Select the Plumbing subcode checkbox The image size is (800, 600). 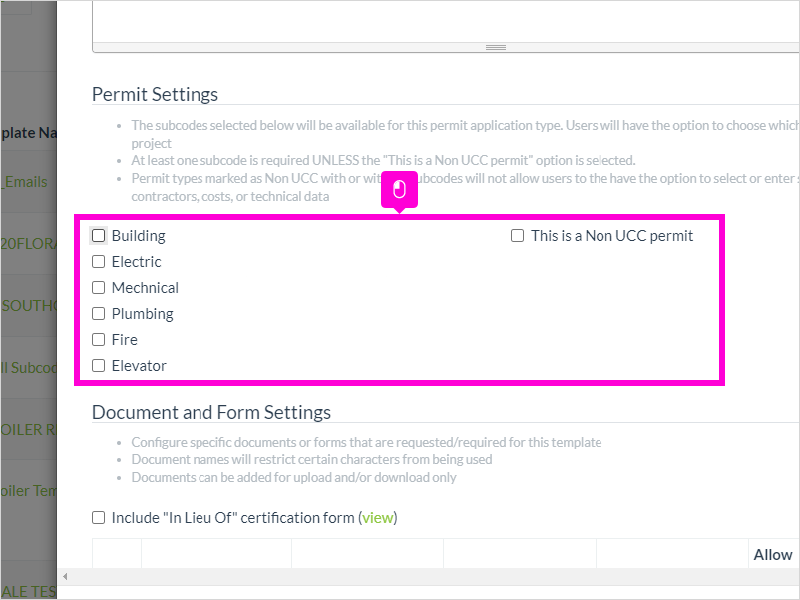pyautogui.click(x=98, y=314)
